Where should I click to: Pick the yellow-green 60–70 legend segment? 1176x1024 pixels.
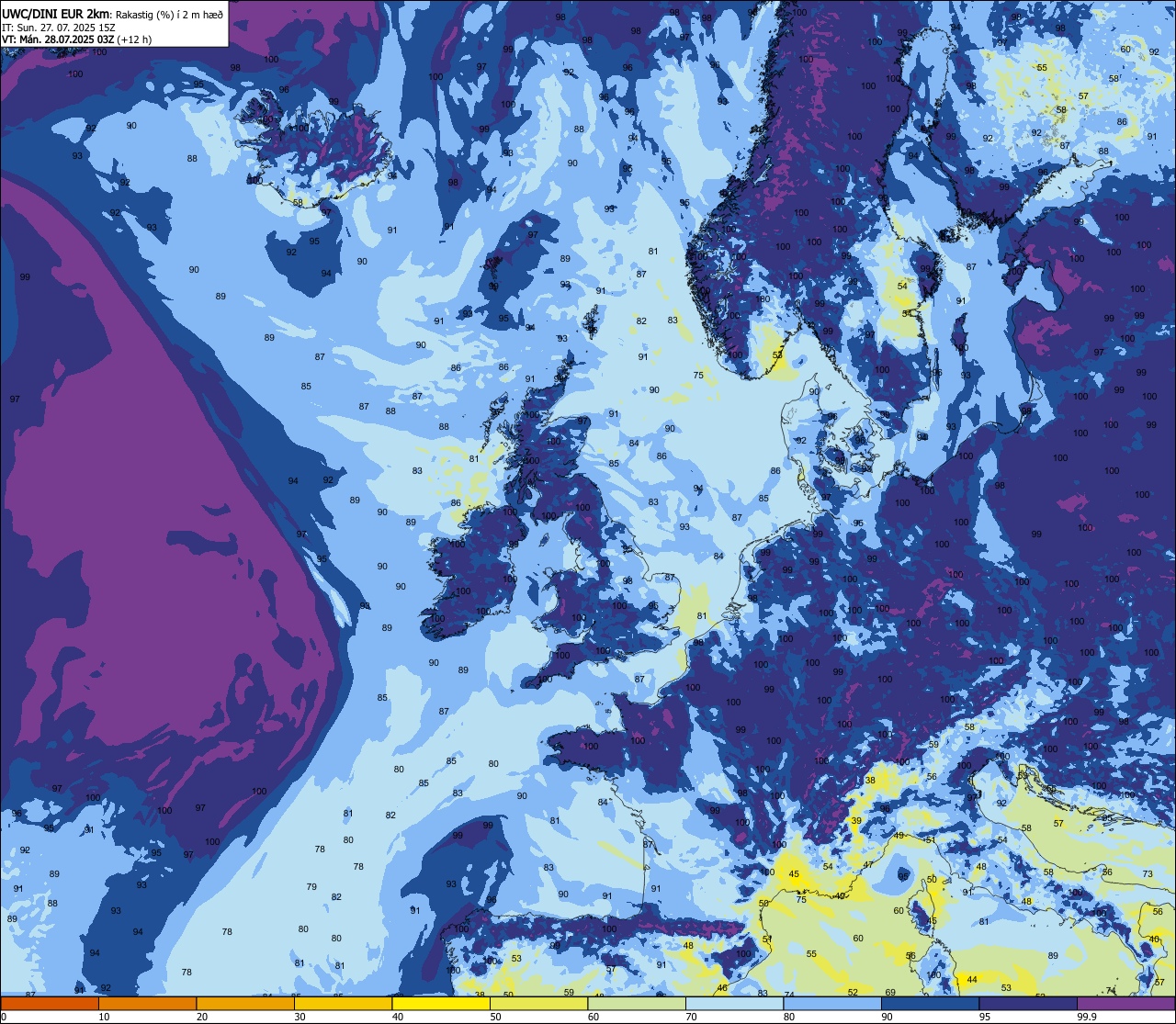coord(637,1004)
